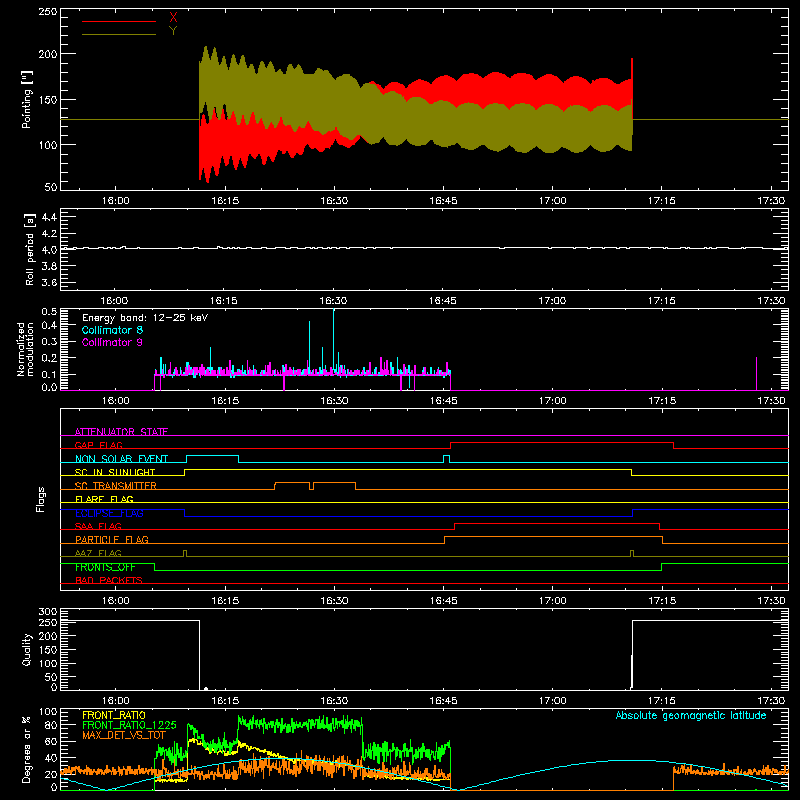Click the '16:15' time label below Pointing plot
The height and width of the screenshot is (800, 800).
225,201
